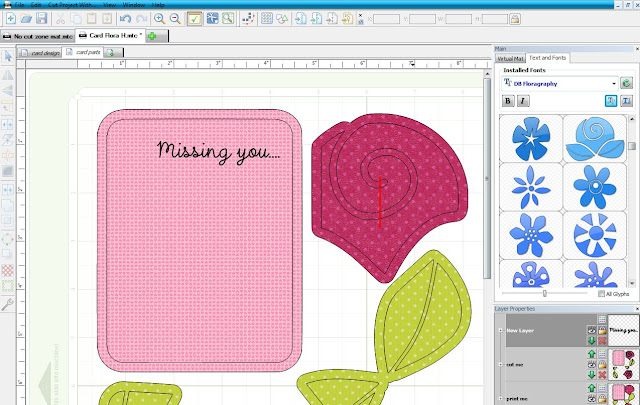Viewport: 640px width, 405px height.
Task: Expand the print me layer node
Action: point(500,399)
